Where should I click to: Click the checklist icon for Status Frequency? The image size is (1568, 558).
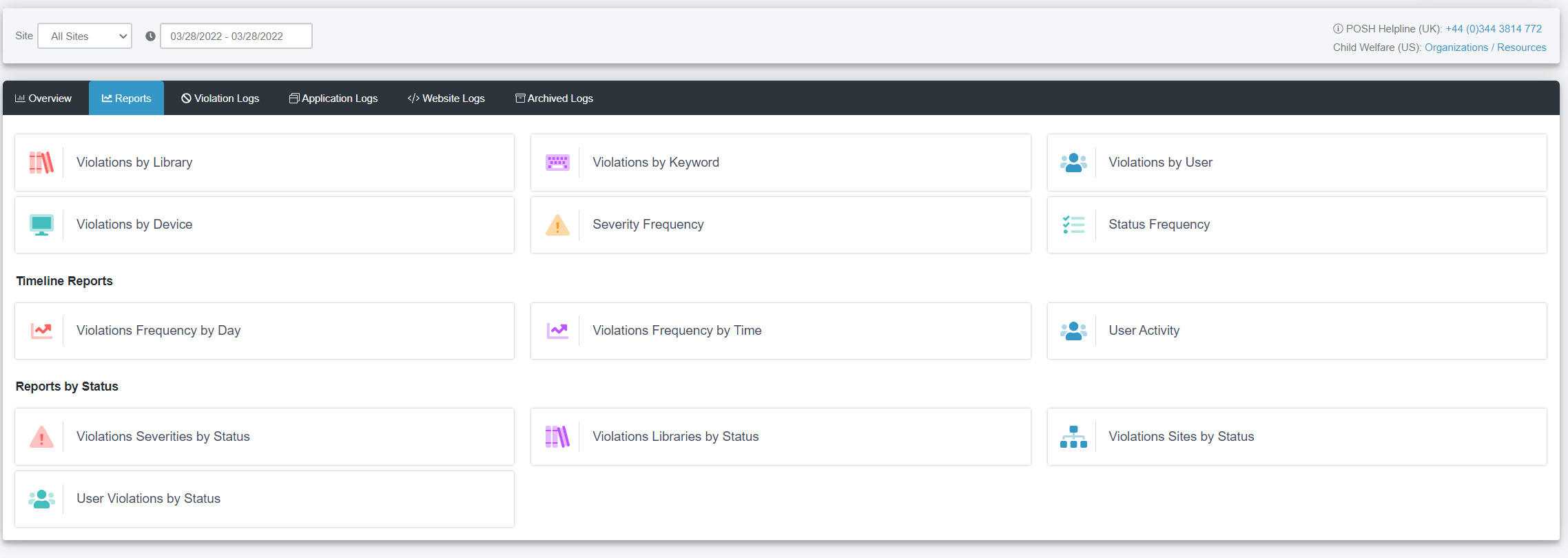pos(1073,225)
